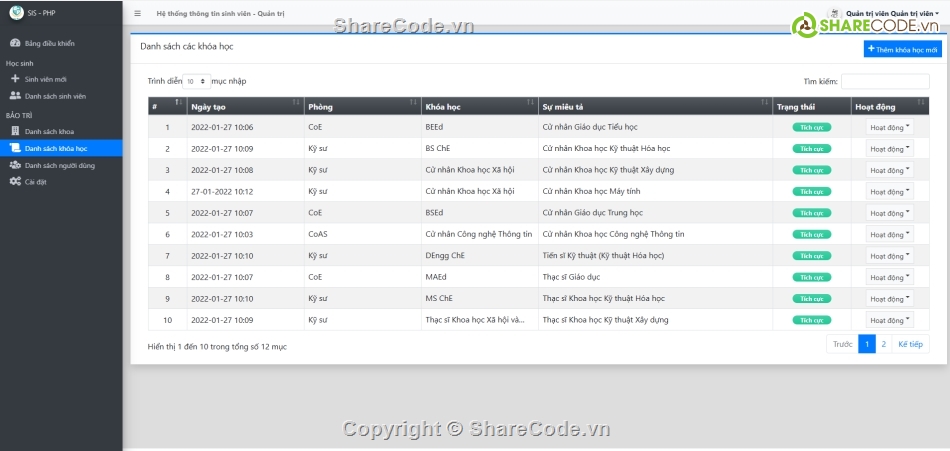This screenshot has width=950, height=451.
Task: Click the Tìm kiếm search field
Action: 884,81
